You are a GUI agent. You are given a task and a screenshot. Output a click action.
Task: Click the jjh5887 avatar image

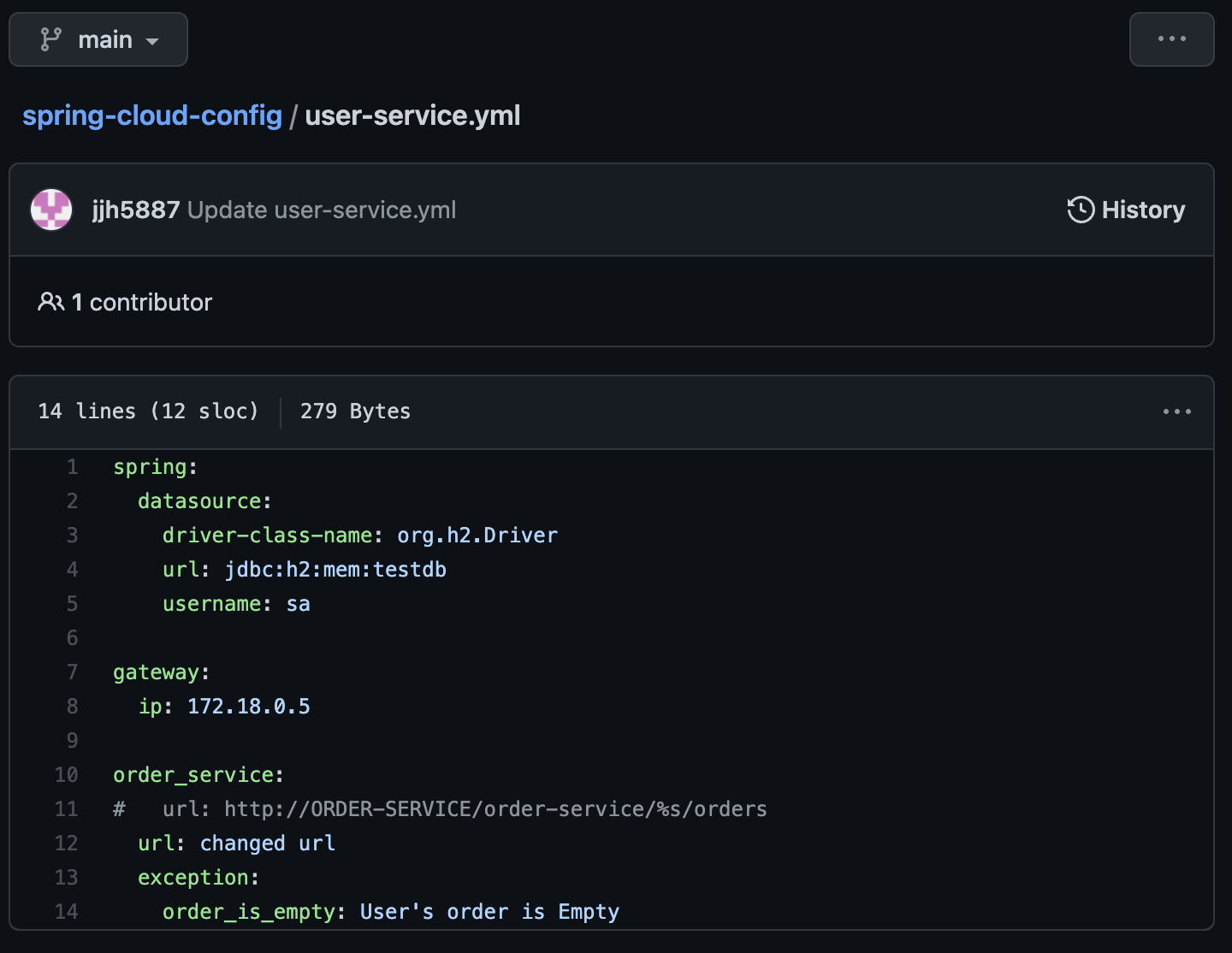point(51,210)
